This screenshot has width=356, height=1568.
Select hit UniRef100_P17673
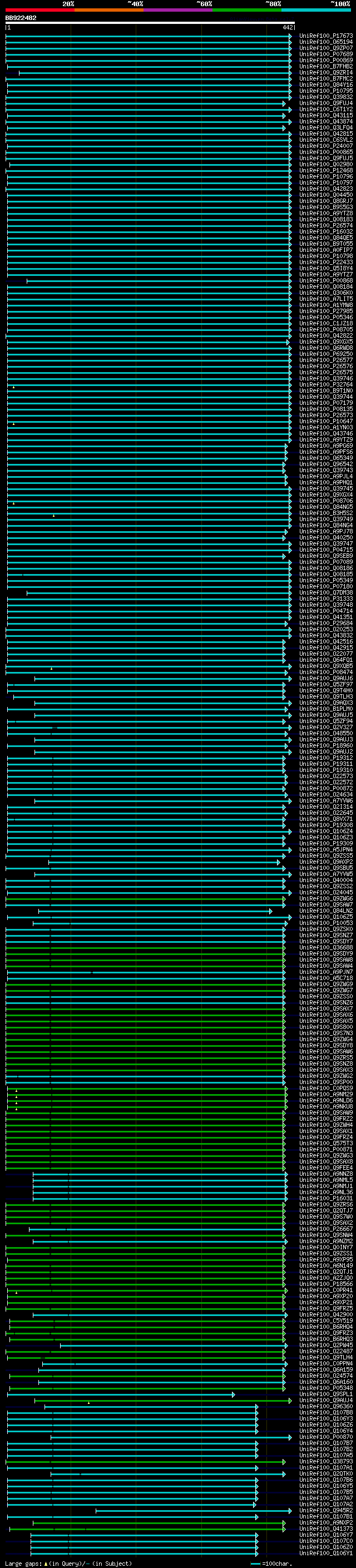326,36
